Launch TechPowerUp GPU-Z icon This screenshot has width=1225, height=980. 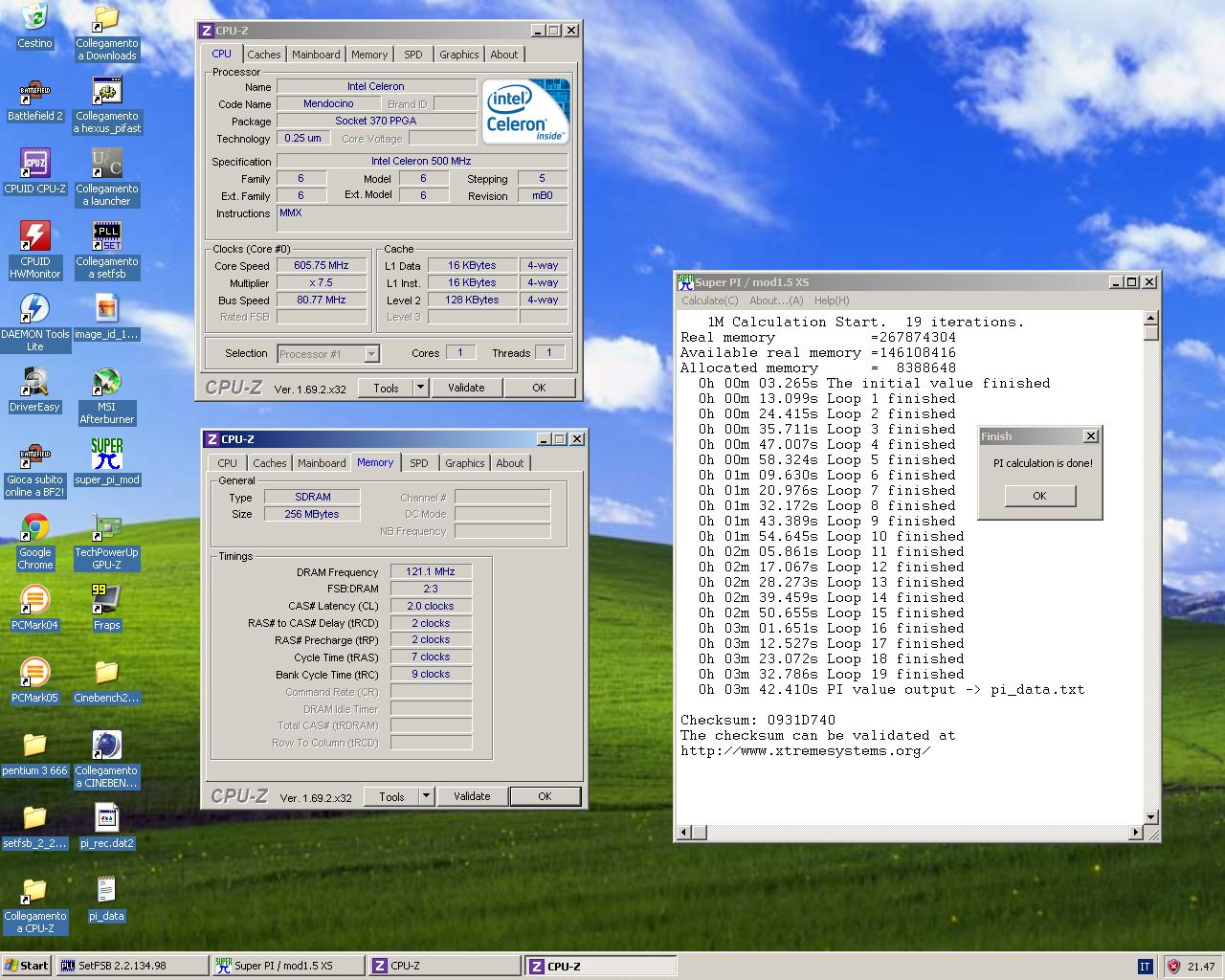click(107, 542)
